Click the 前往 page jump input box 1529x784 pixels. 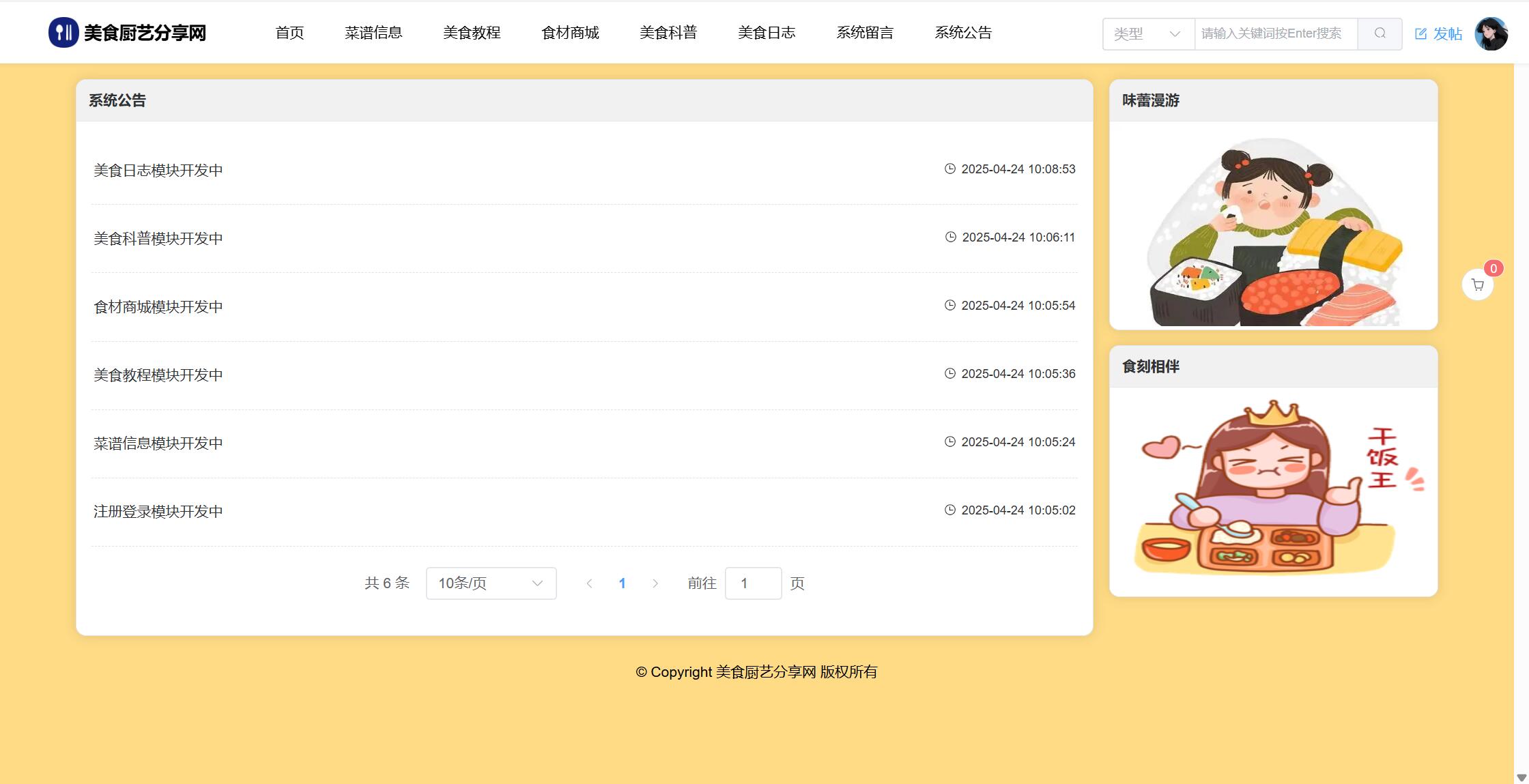coord(753,583)
